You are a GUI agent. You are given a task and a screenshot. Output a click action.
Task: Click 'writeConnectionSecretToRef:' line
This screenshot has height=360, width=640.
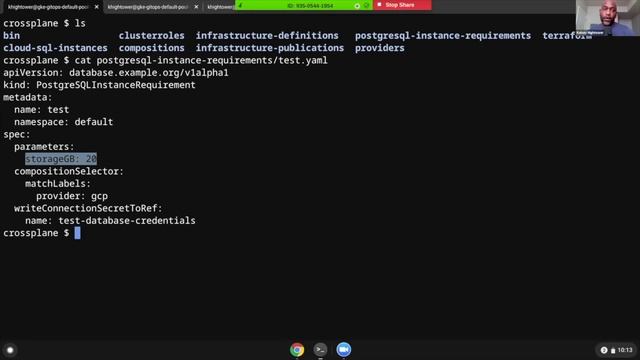coord(88,208)
